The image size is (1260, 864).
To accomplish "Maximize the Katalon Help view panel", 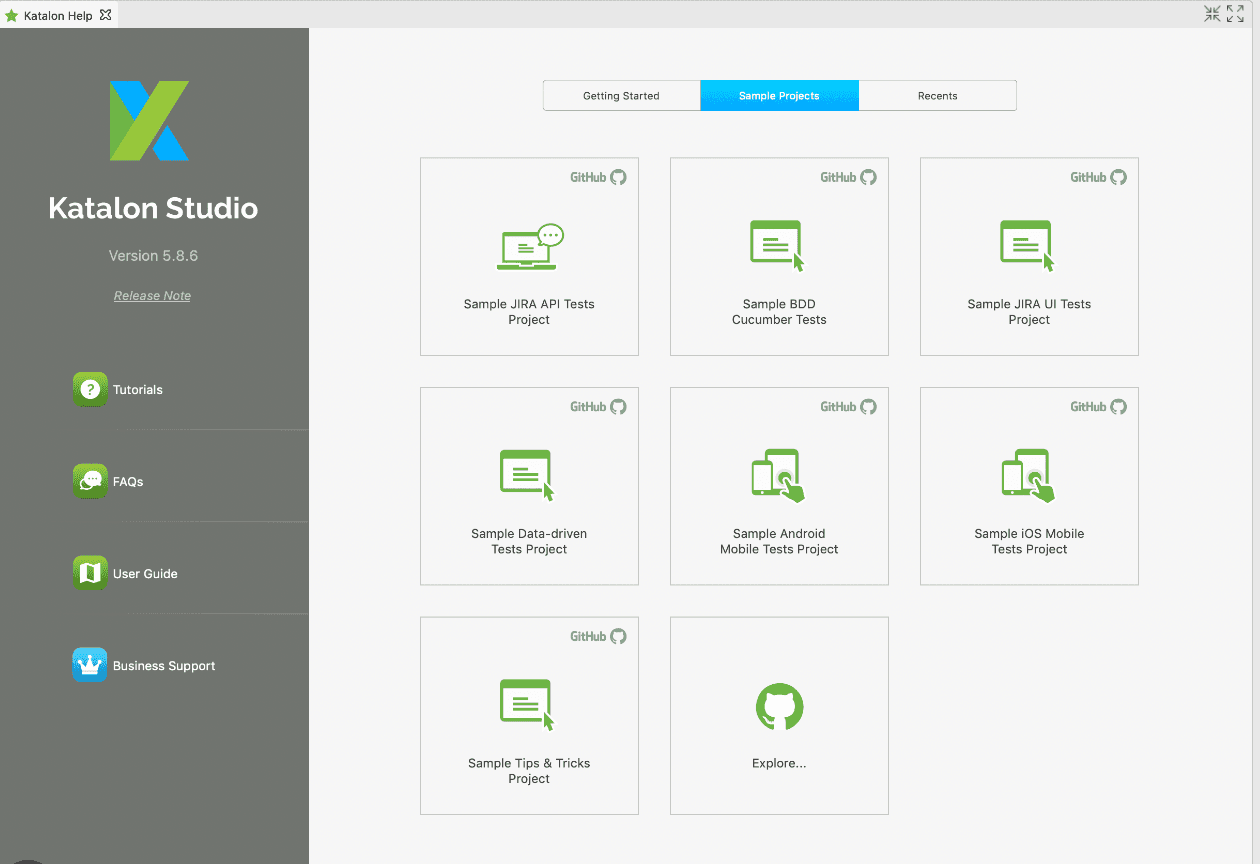I will click(1235, 13).
